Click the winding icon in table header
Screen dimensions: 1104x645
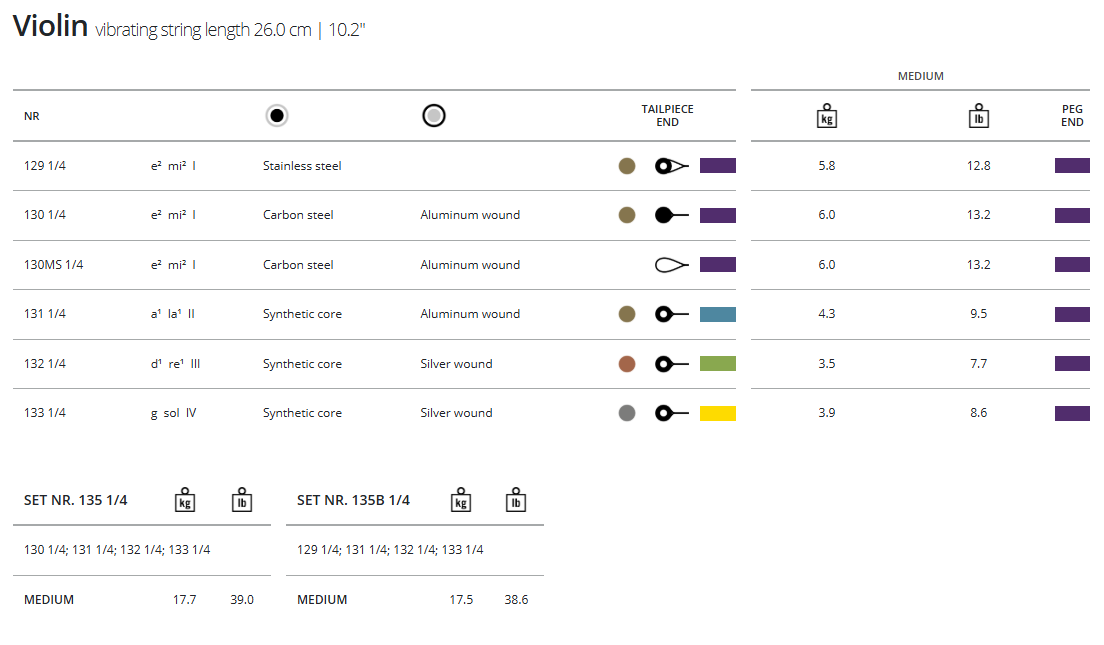(433, 116)
